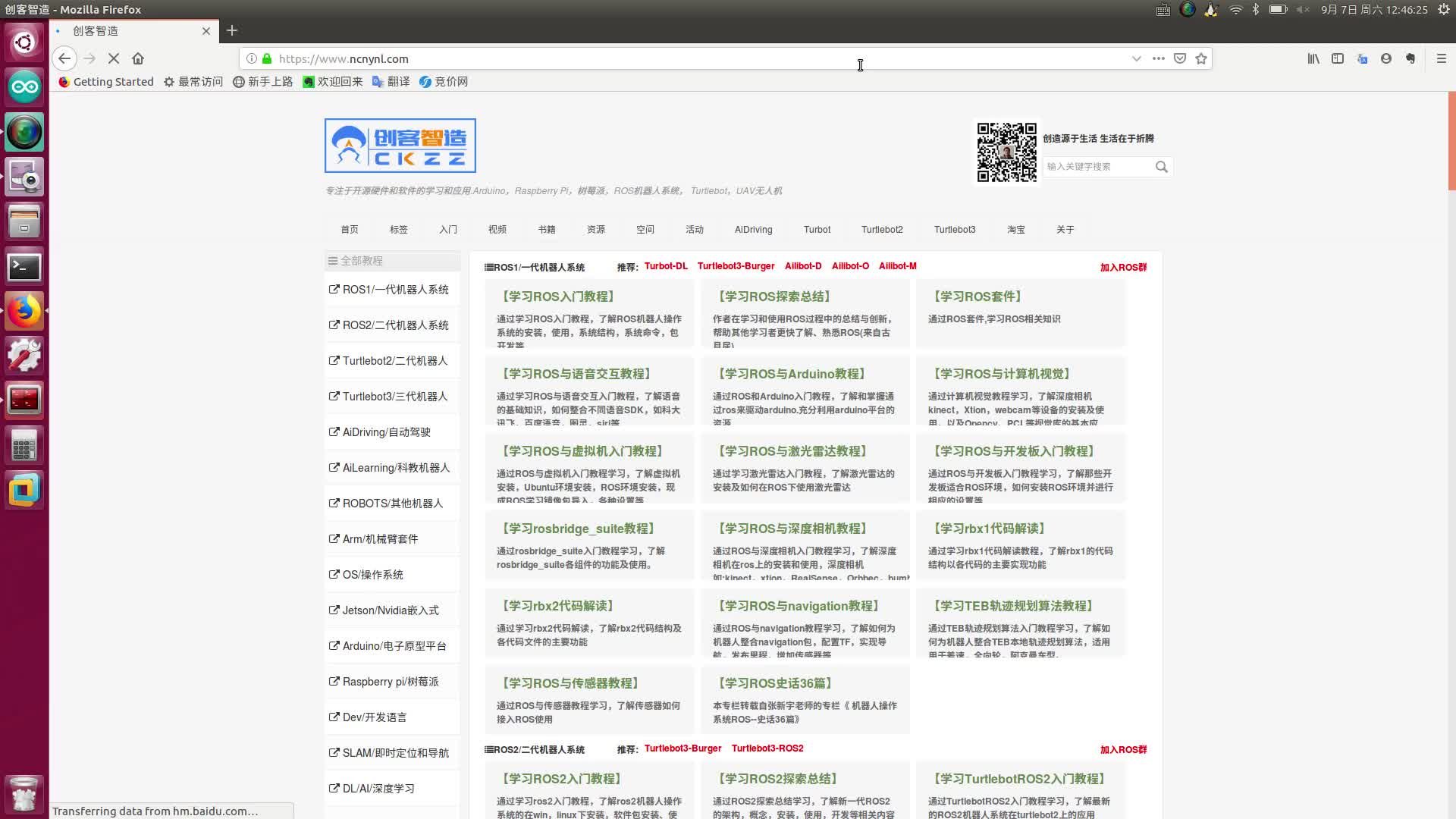The image size is (1456, 819).
Task: Click the keyword search input field
Action: coord(1100,166)
